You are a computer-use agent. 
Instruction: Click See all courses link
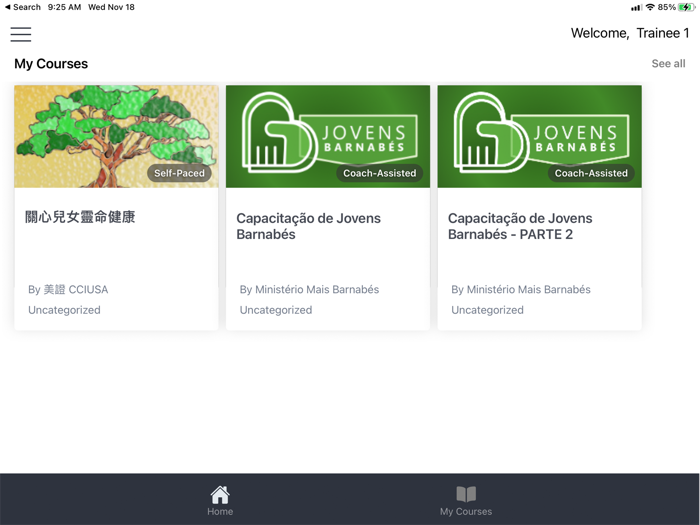668,63
